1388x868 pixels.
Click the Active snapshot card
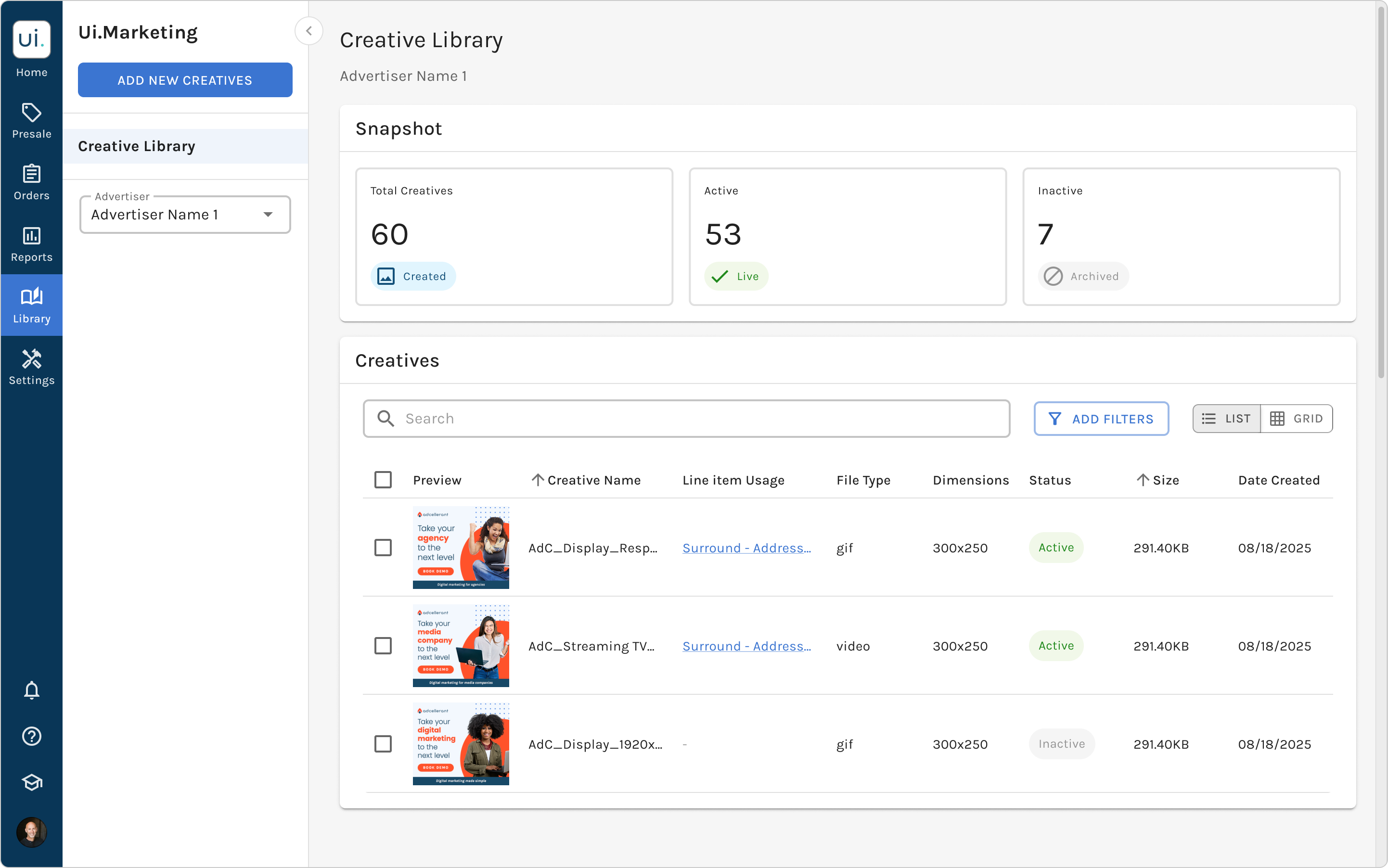pos(848,237)
